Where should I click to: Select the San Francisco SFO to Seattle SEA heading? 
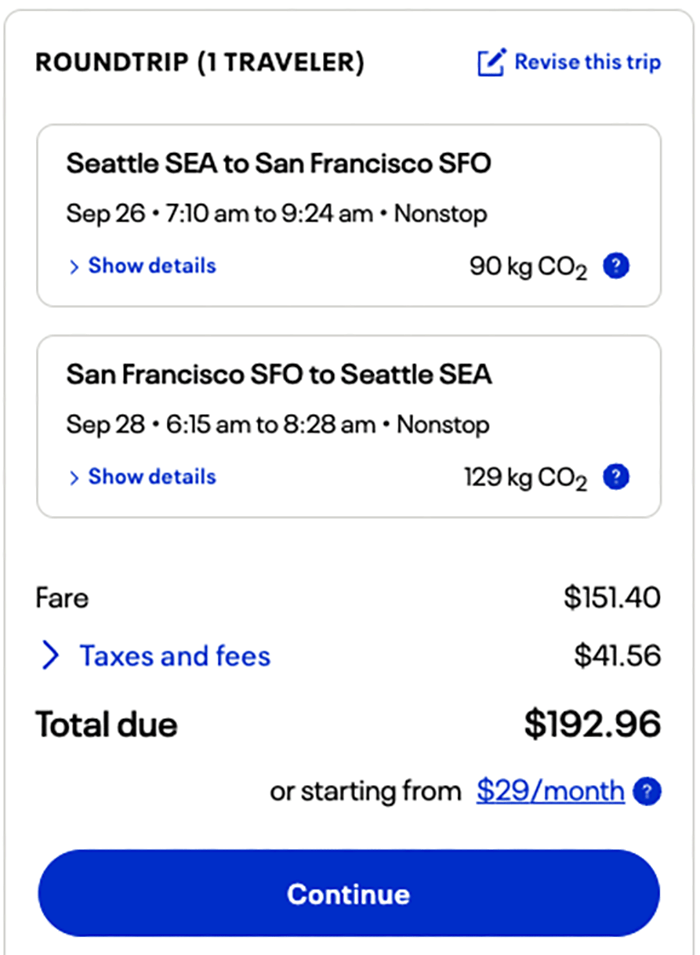(x=279, y=374)
